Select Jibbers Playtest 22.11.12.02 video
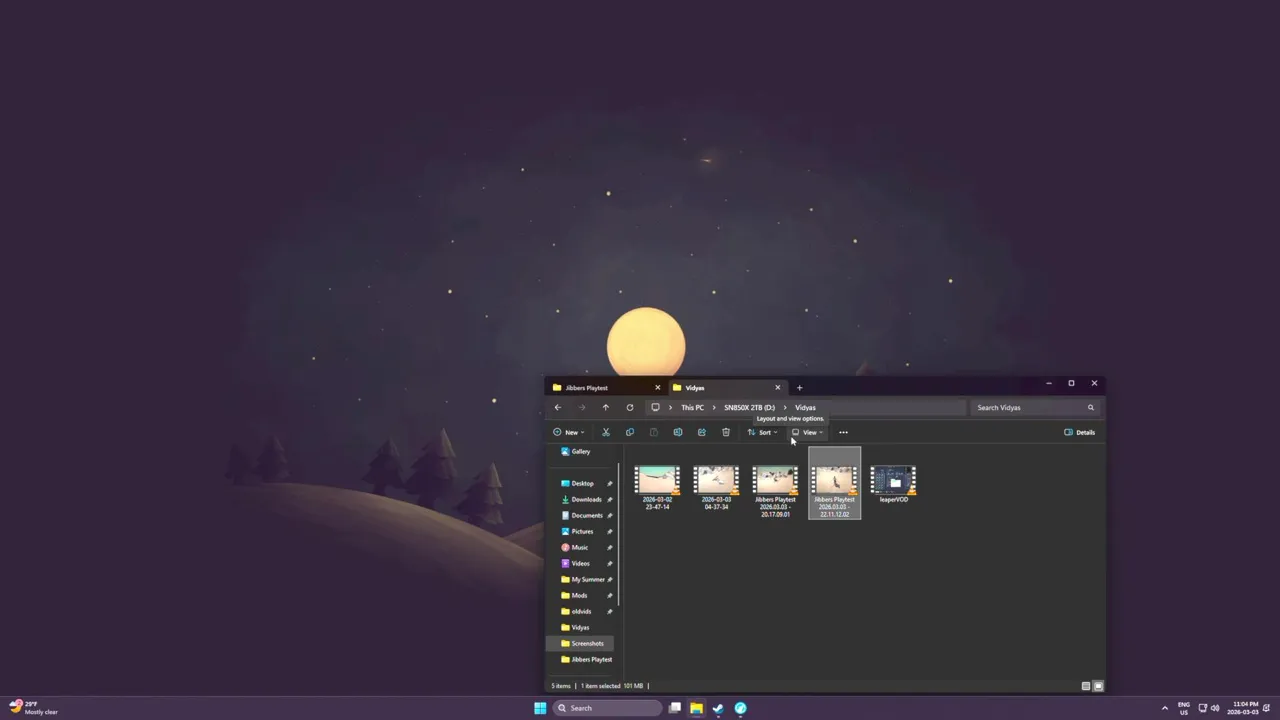 834,484
